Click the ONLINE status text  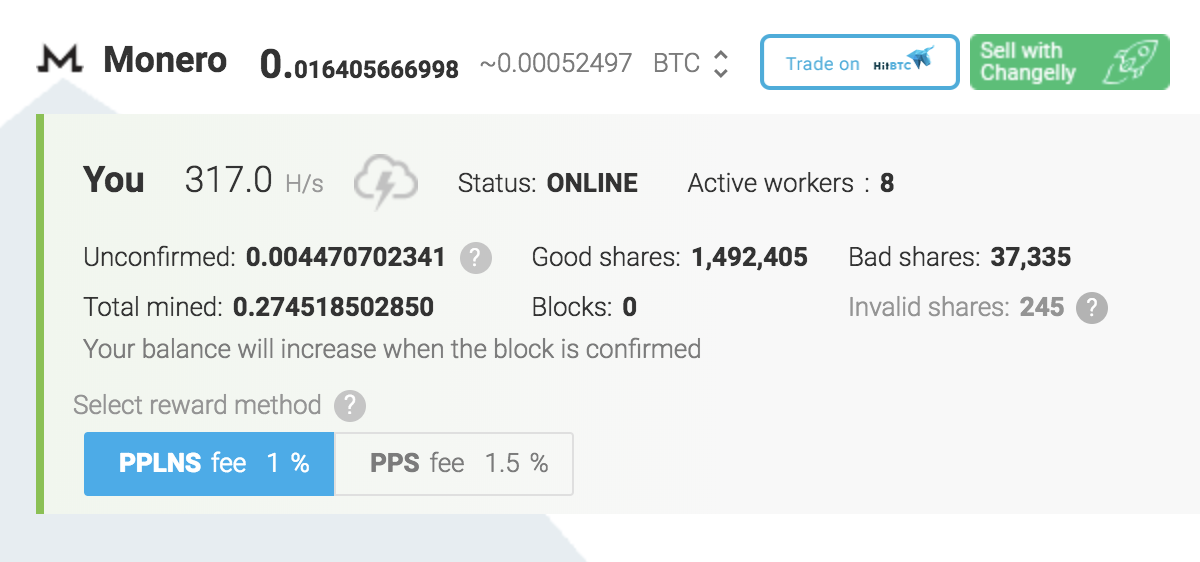tap(592, 183)
